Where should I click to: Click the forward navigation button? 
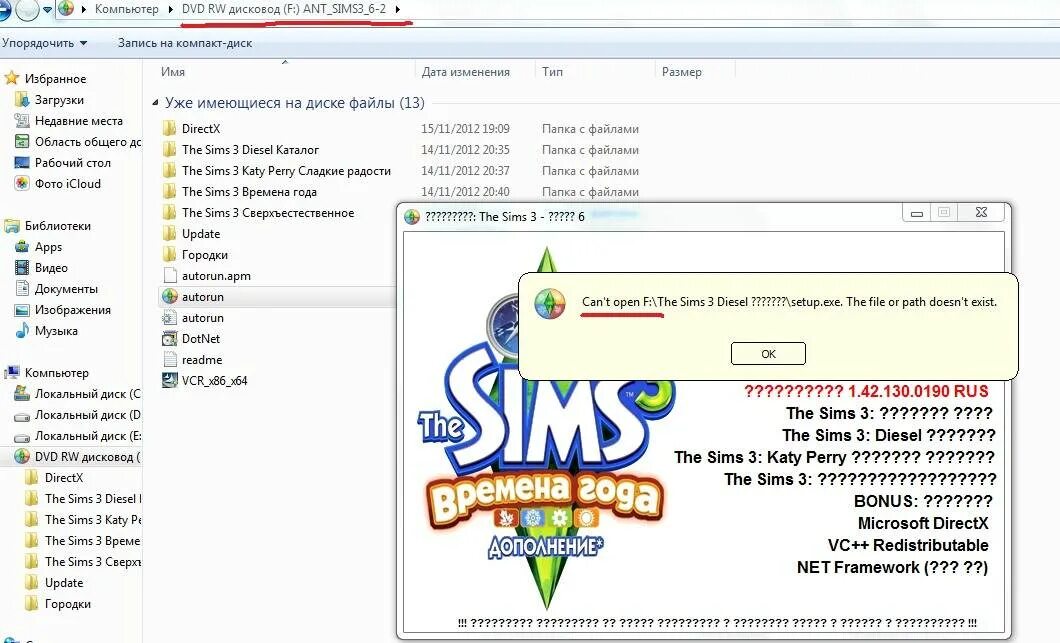point(27,9)
